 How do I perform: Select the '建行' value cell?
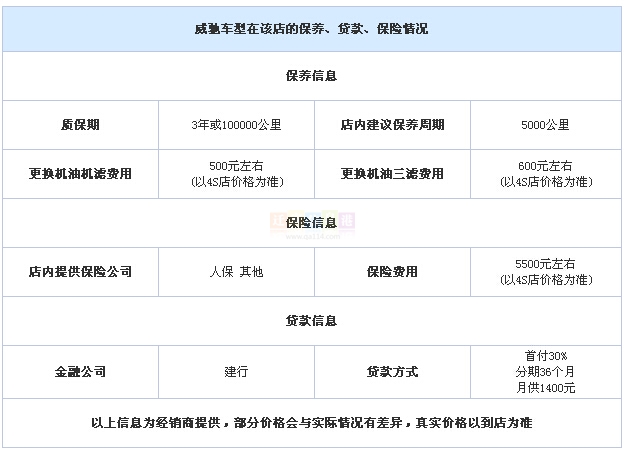tap(236, 372)
